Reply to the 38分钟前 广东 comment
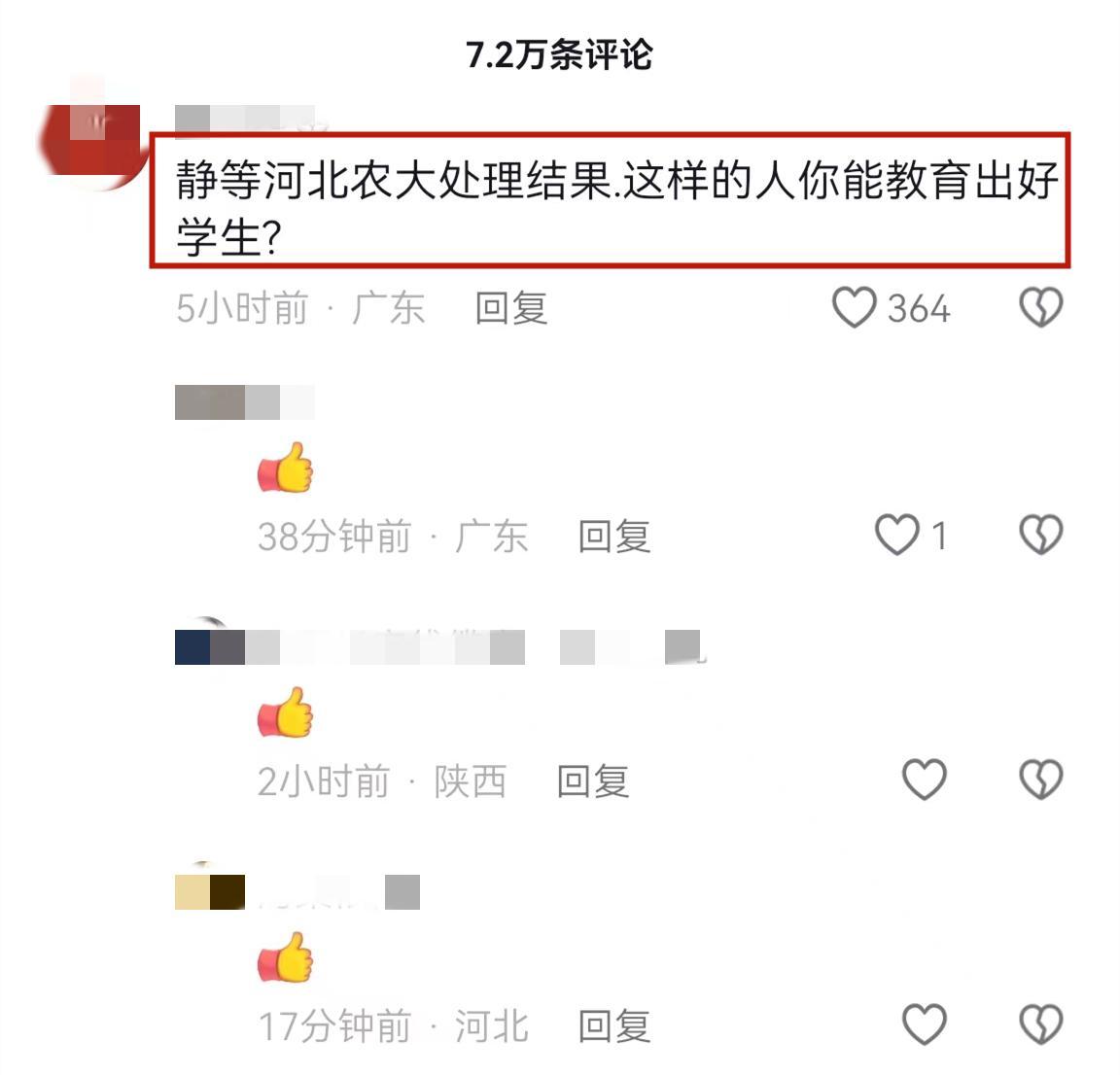Screen dimensions: 1120x1075 (x=614, y=536)
